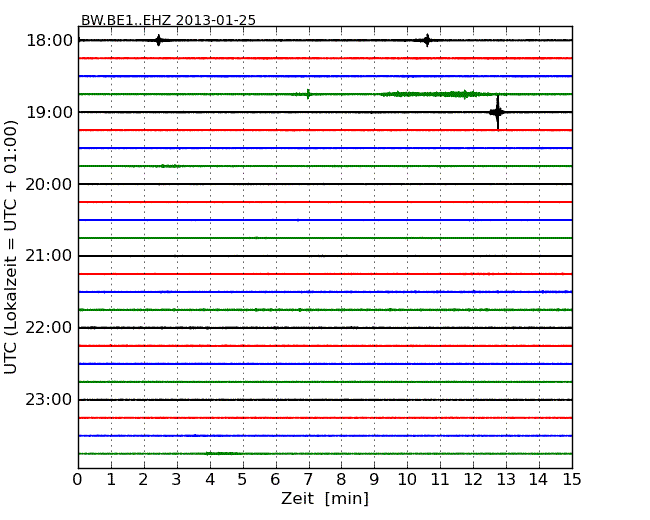The height and width of the screenshot is (520, 650).
Task: Click x-axis tick label 2
Action: (x=143, y=479)
